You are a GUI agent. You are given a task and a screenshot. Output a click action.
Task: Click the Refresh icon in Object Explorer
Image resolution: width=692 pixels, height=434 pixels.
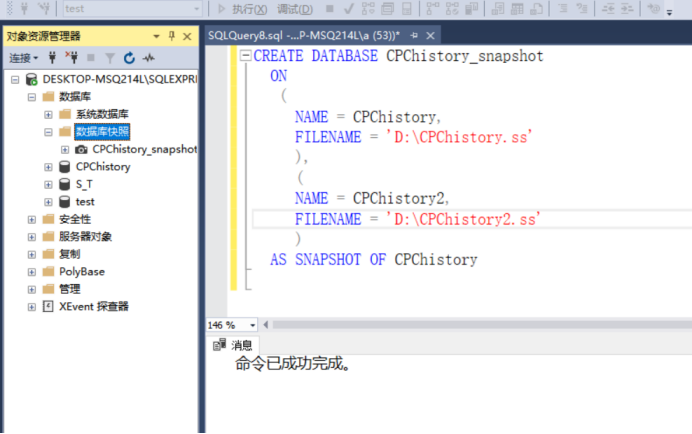tap(129, 58)
